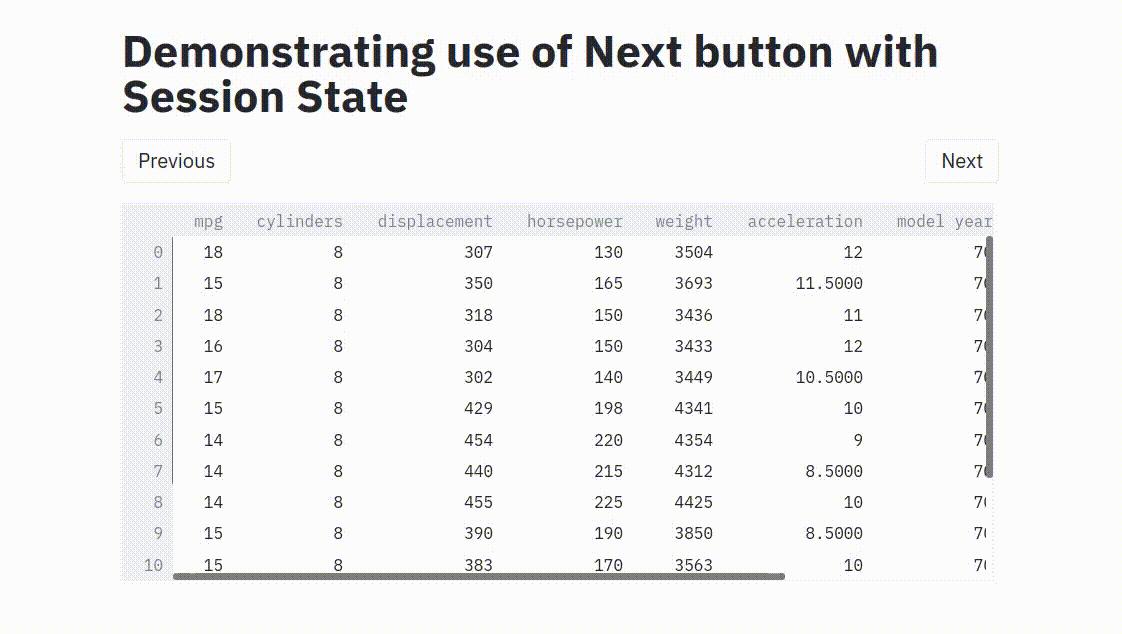Click displacement cell with value 454
The image size is (1122, 634).
tap(478, 440)
